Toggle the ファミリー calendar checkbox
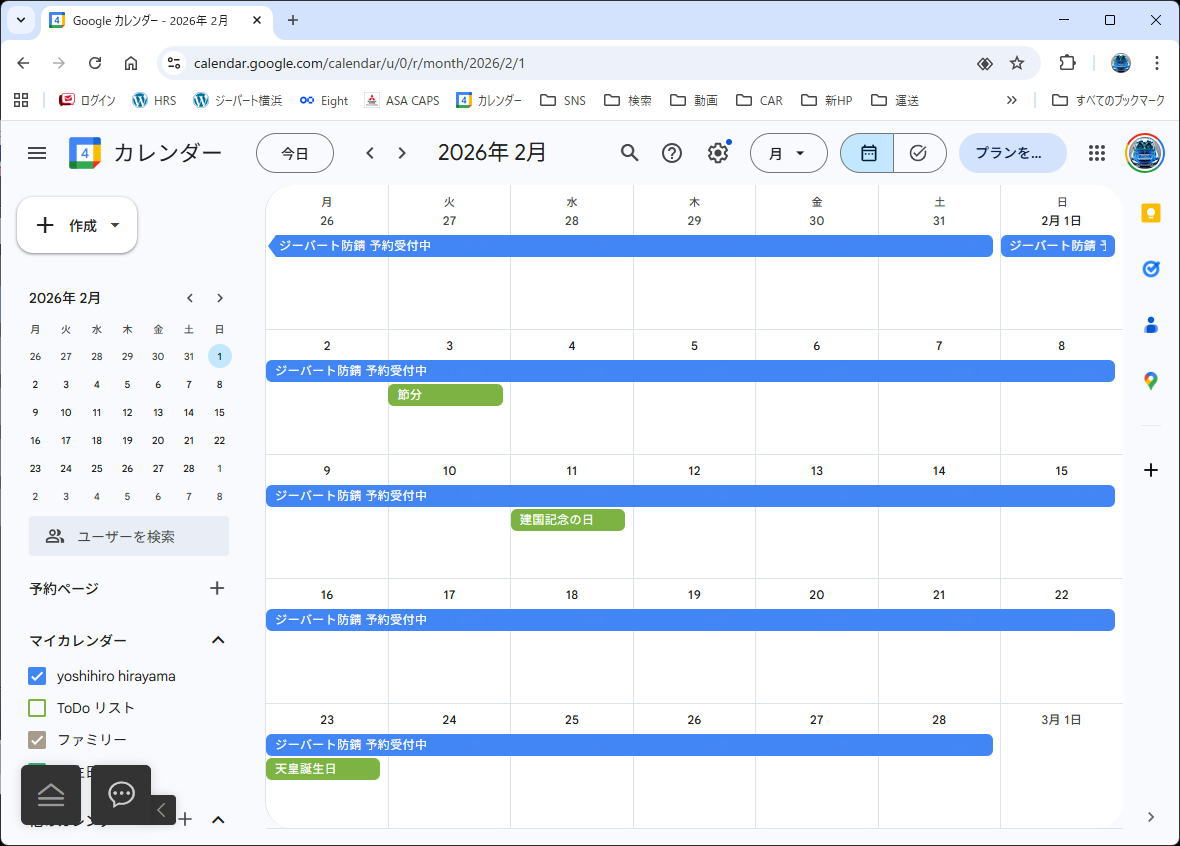The image size is (1180, 846). pos(37,740)
